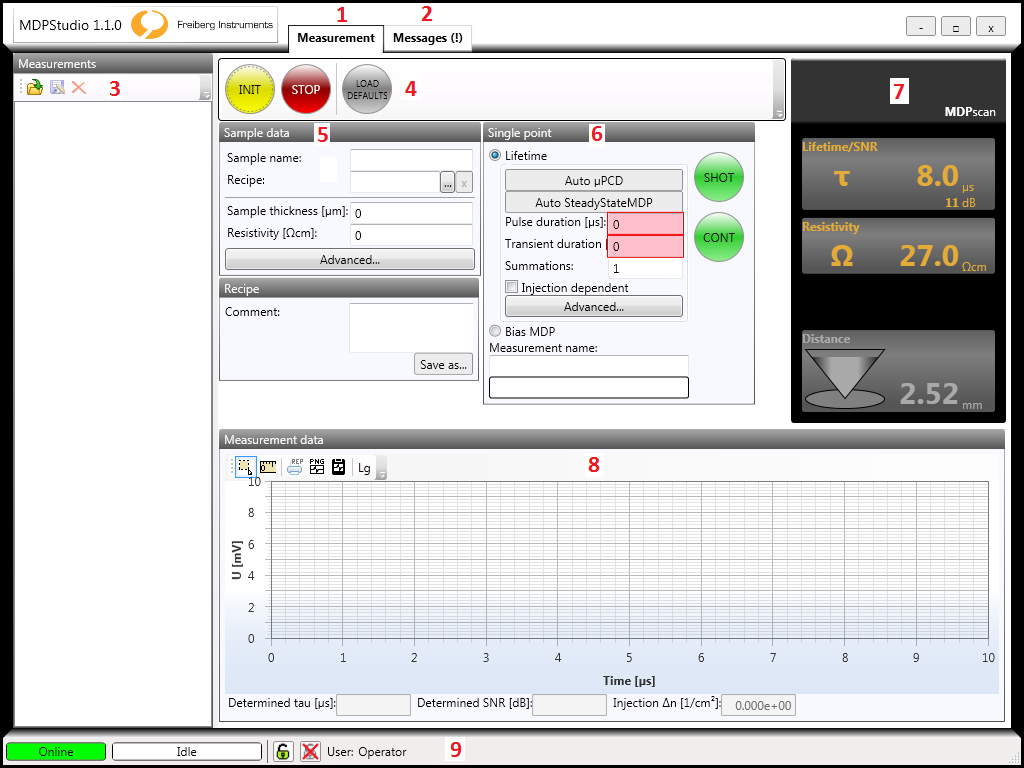The height and width of the screenshot is (768, 1024).
Task: Copy the chart to clipboard
Action: click(x=339, y=467)
